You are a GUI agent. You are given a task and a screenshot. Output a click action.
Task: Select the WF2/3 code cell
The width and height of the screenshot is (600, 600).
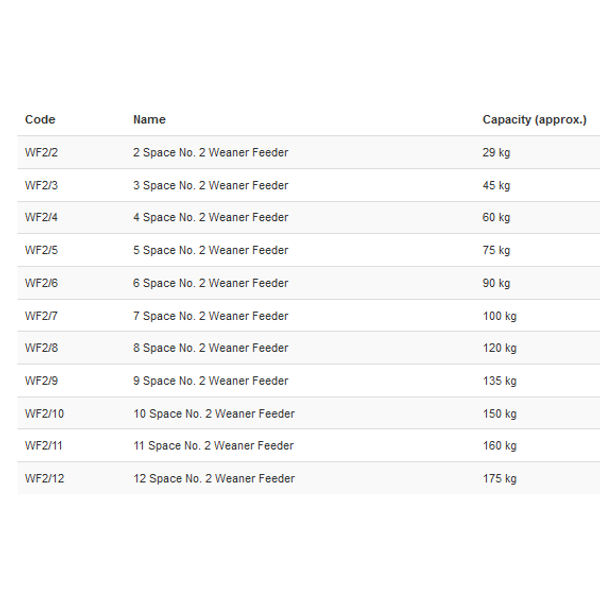(41, 186)
